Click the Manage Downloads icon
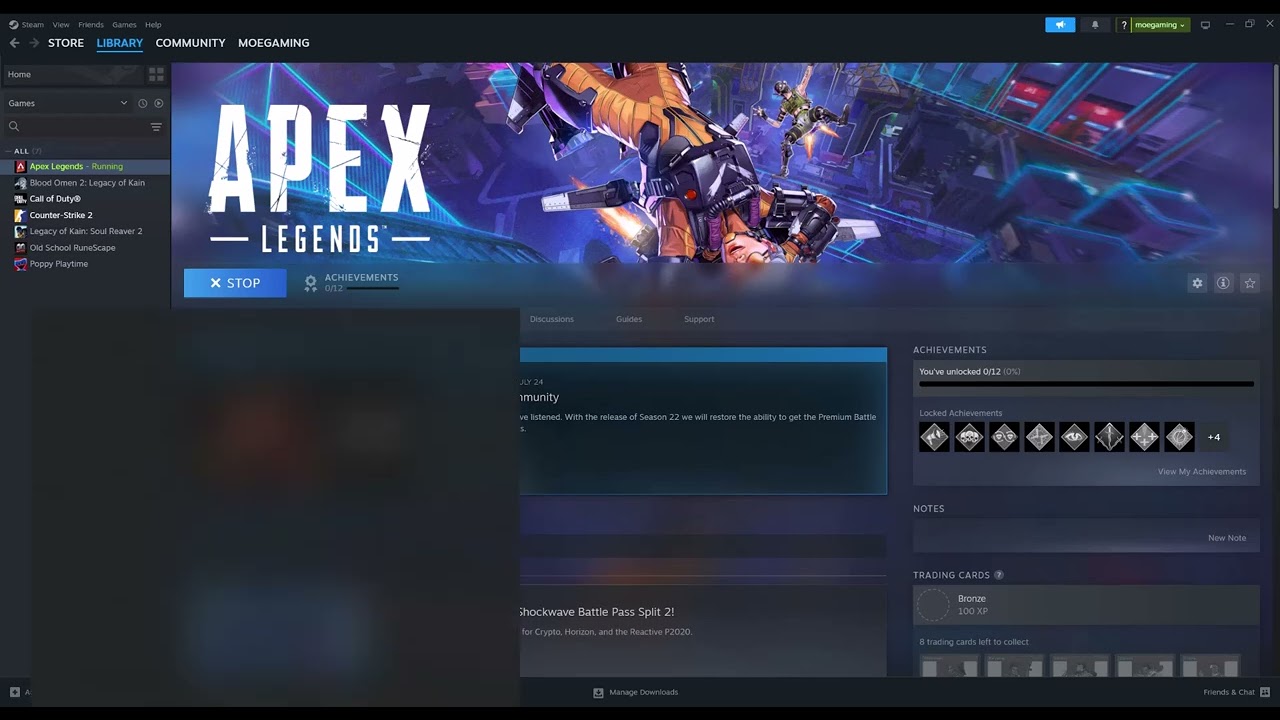 [x=598, y=692]
